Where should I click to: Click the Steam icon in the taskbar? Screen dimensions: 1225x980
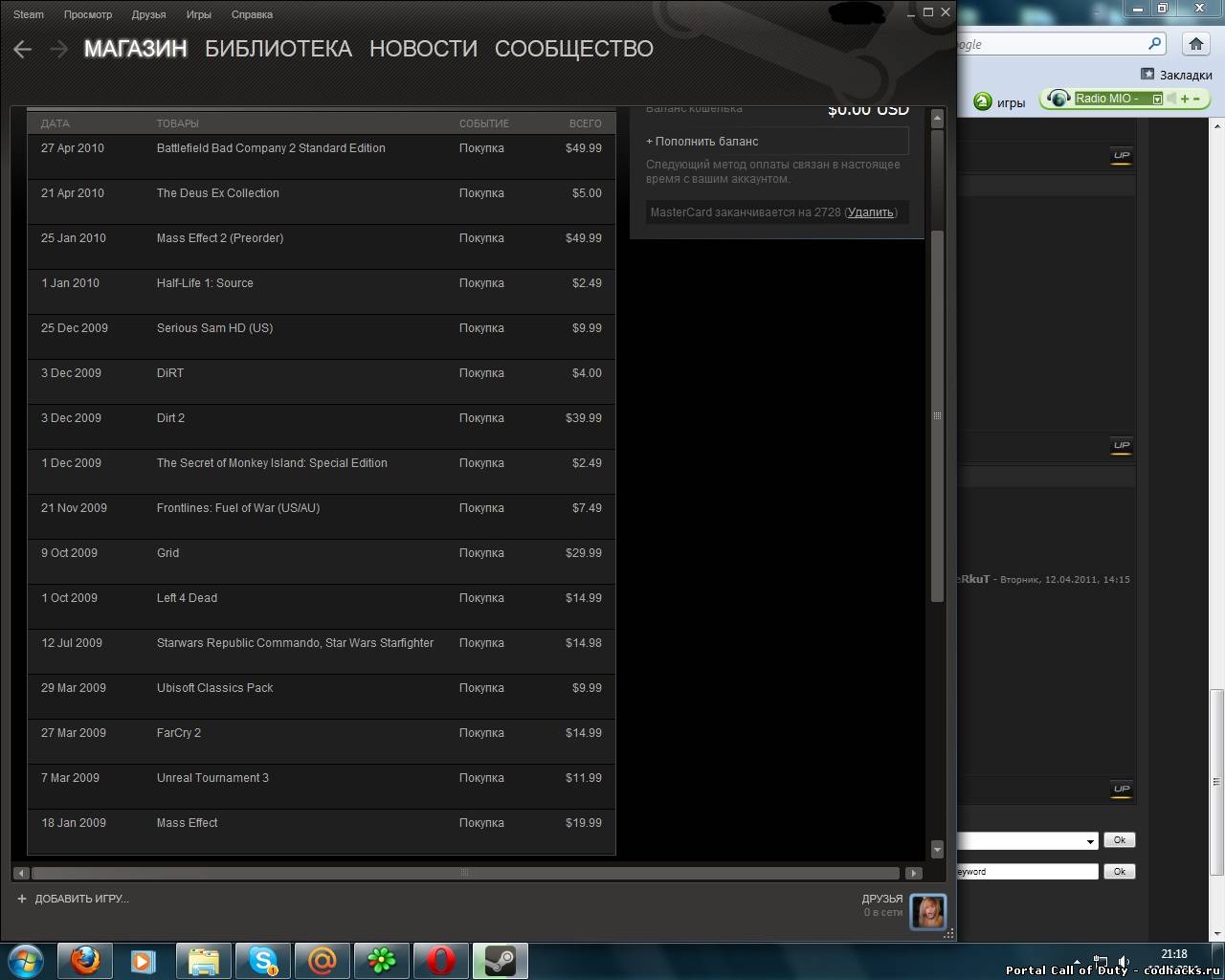click(500, 960)
